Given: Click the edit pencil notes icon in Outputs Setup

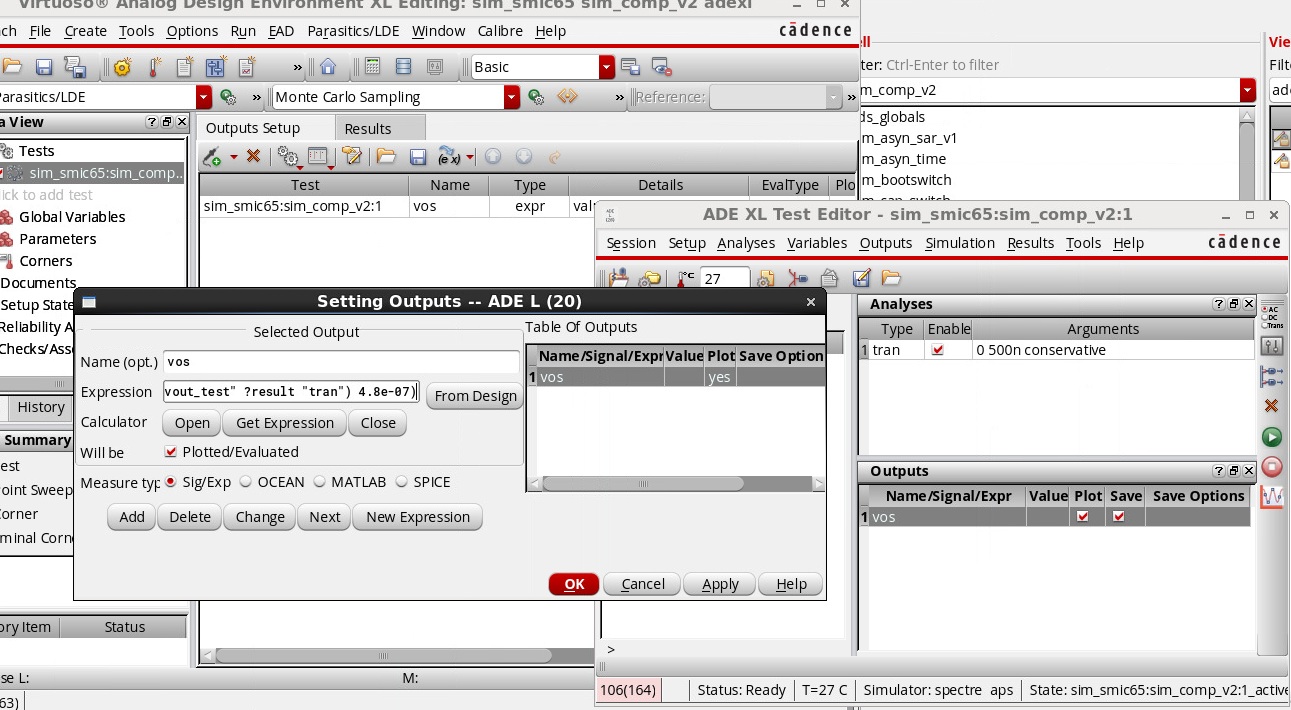Looking at the screenshot, I should (x=351, y=157).
